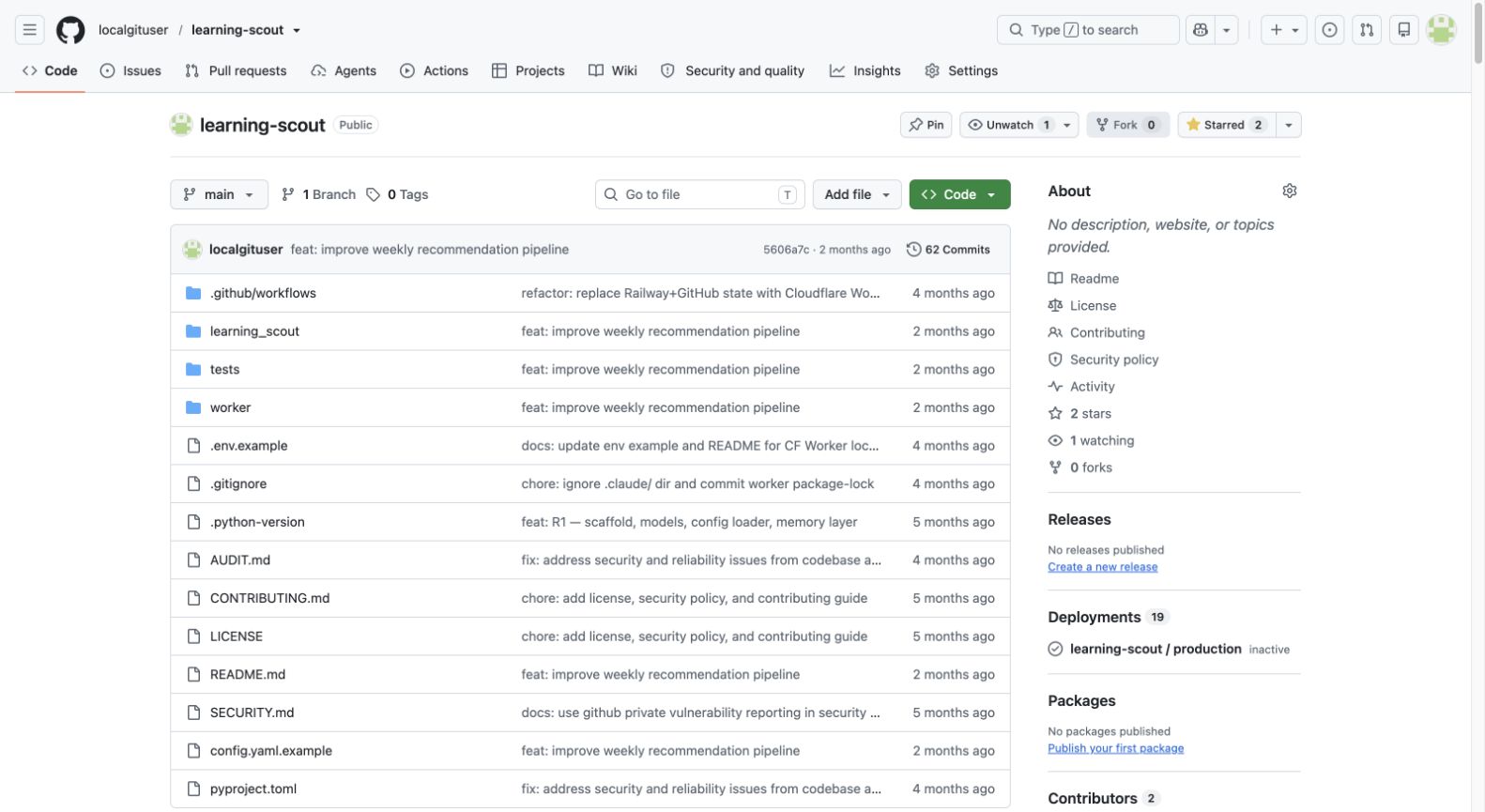Click the 0 Tags tag icon
Image resolution: width=1485 pixels, height=812 pixels.
pyautogui.click(x=373, y=194)
